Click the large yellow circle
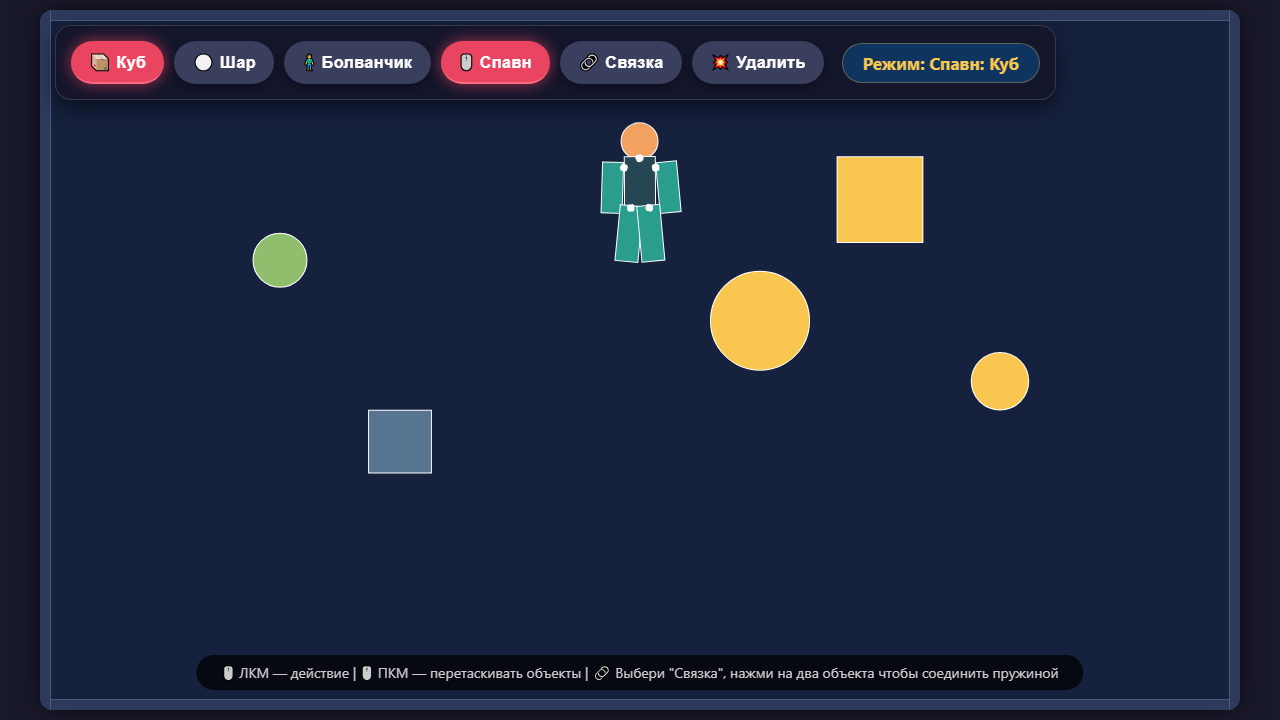This screenshot has height=720, width=1280. pos(760,320)
